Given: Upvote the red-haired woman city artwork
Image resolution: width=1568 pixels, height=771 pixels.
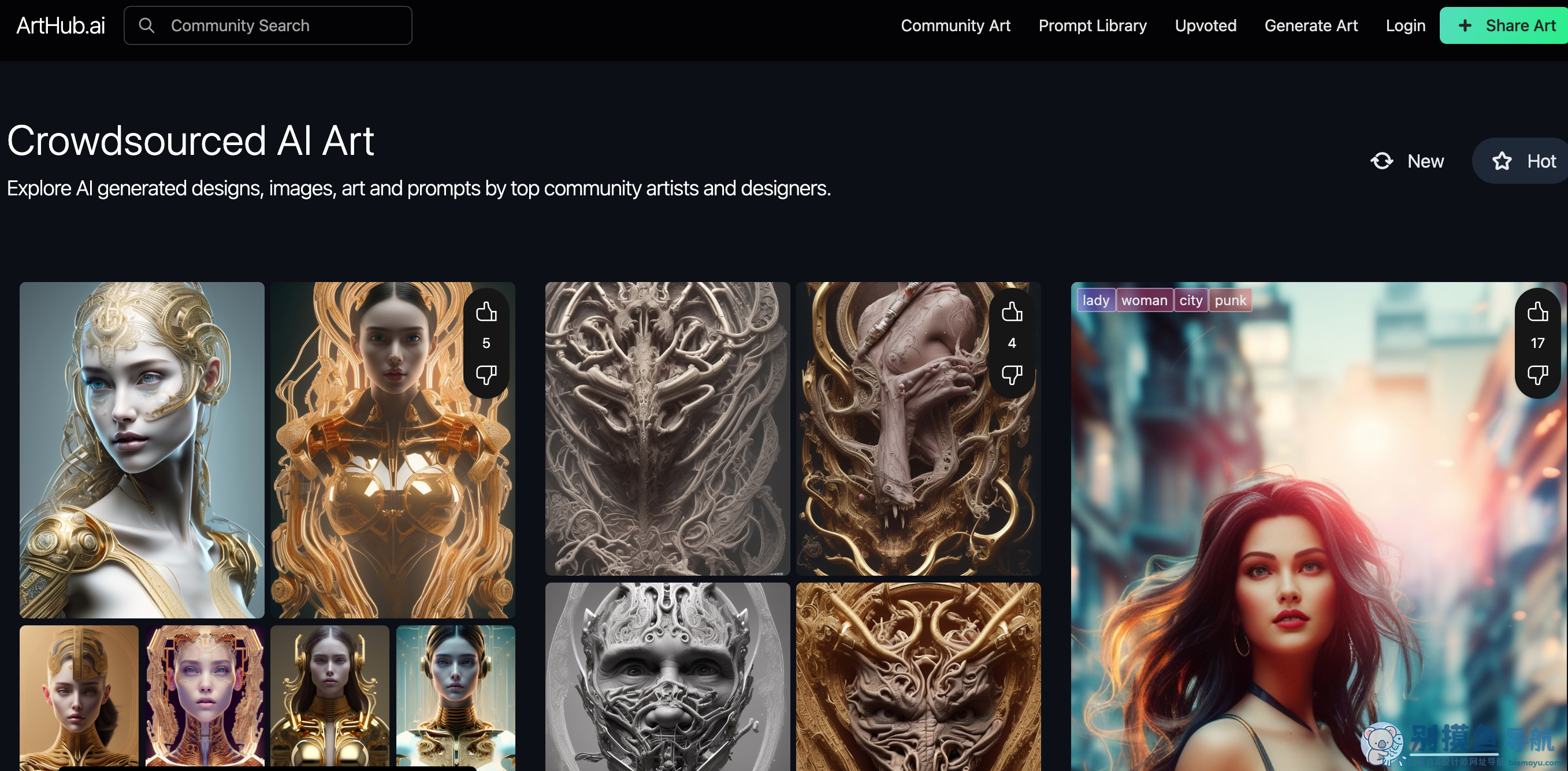Looking at the screenshot, I should coord(1537,312).
